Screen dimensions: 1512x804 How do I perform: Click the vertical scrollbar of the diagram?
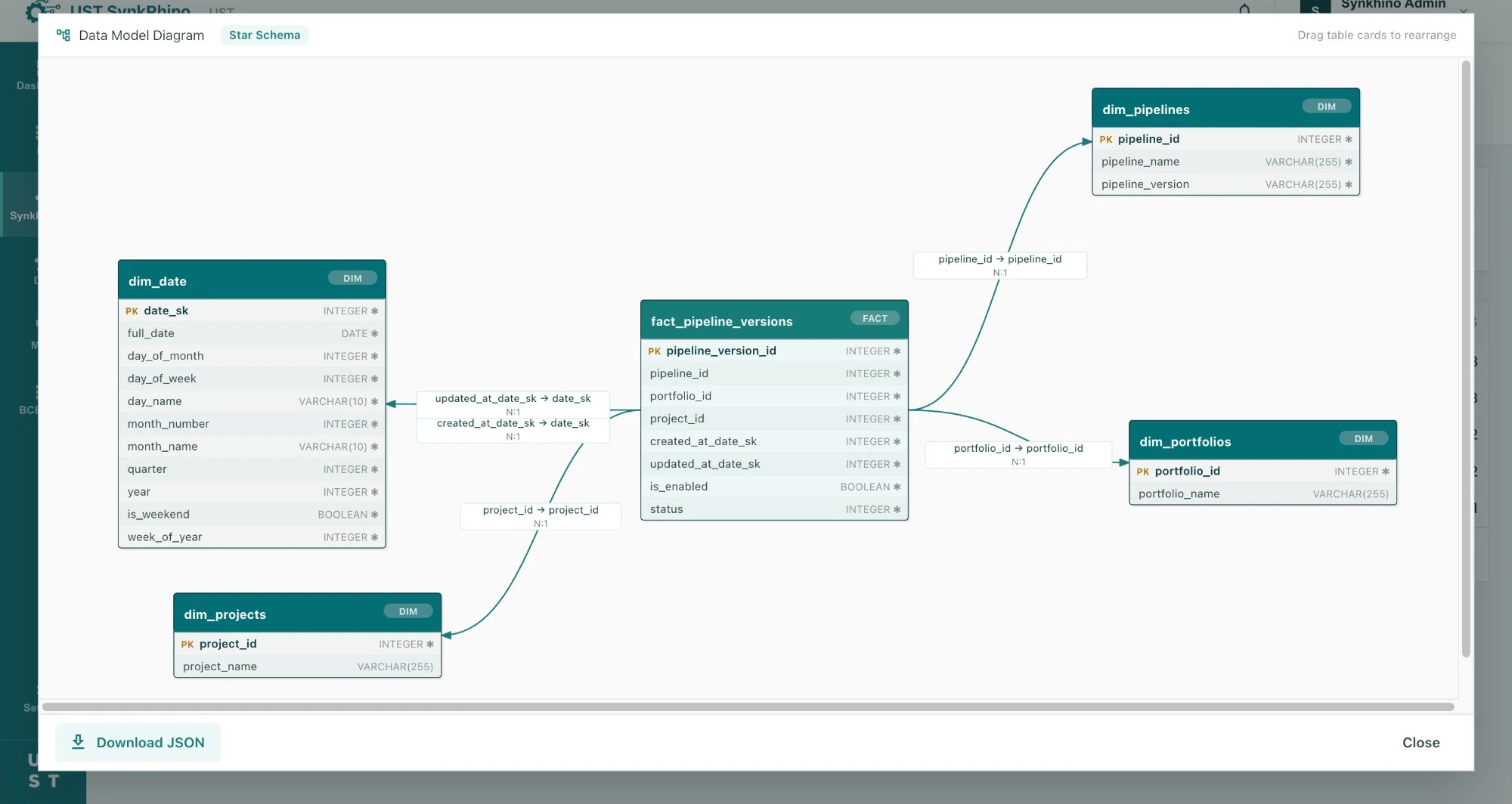(x=1466, y=359)
